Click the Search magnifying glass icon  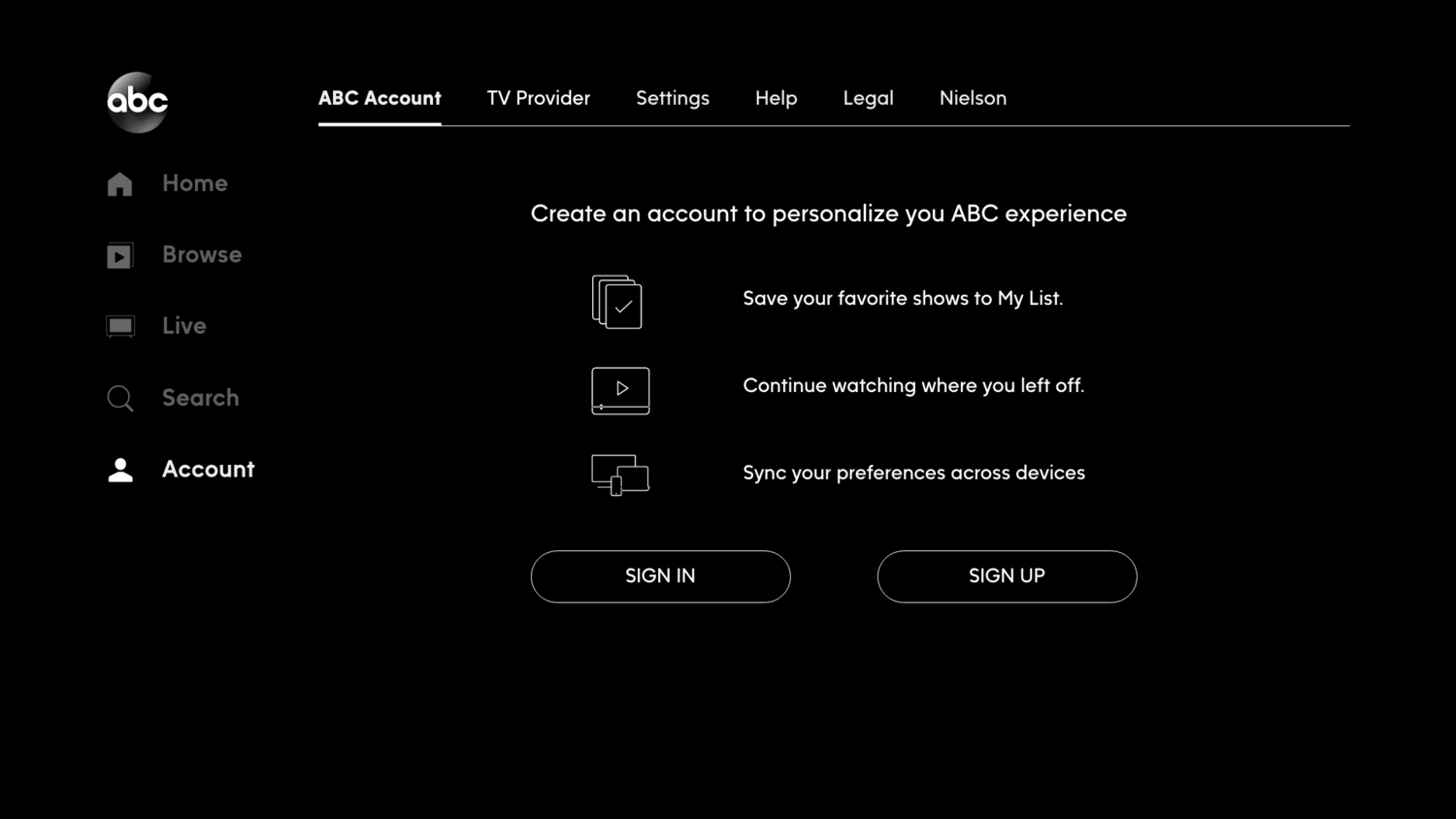click(120, 399)
